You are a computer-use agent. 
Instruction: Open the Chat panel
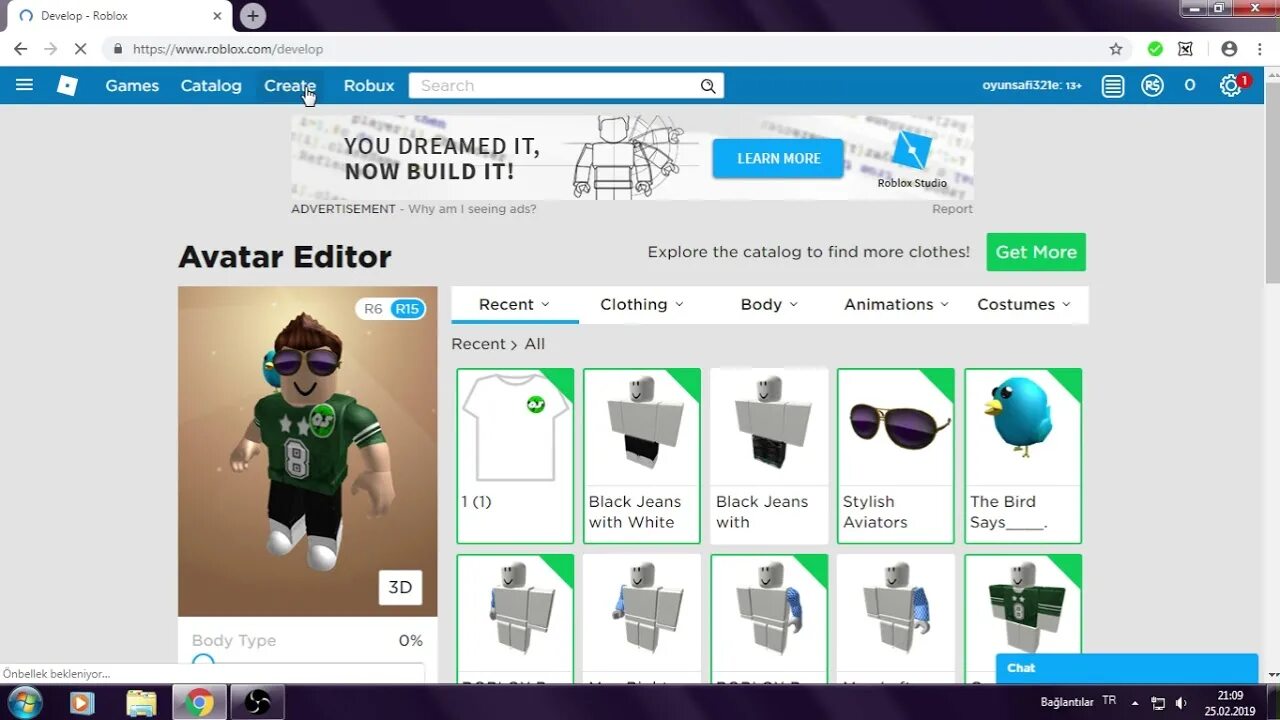pos(1127,668)
